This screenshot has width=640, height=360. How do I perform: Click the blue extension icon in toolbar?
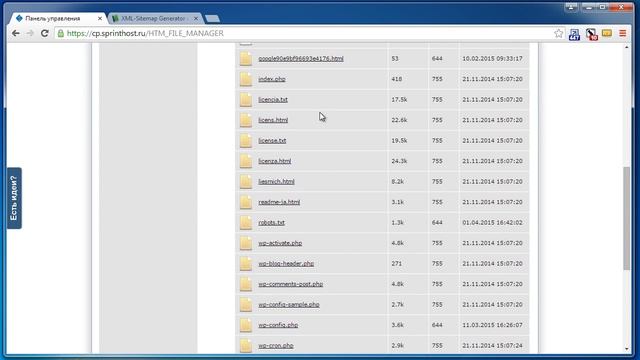coord(574,34)
